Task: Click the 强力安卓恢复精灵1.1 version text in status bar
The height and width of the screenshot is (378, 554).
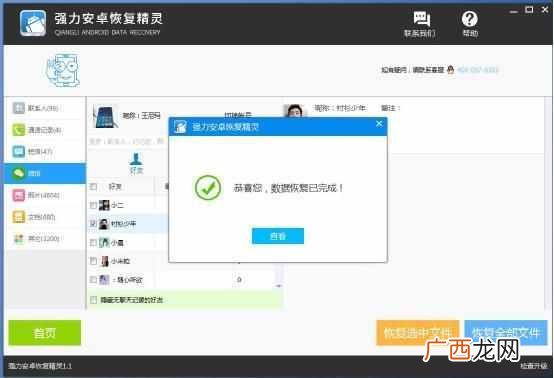Action: (40, 366)
